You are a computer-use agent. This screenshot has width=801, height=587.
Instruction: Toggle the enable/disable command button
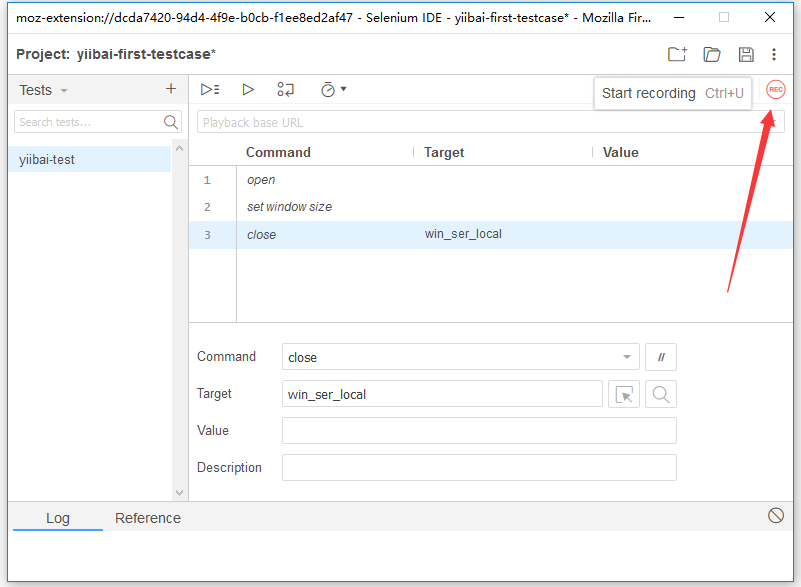point(661,357)
